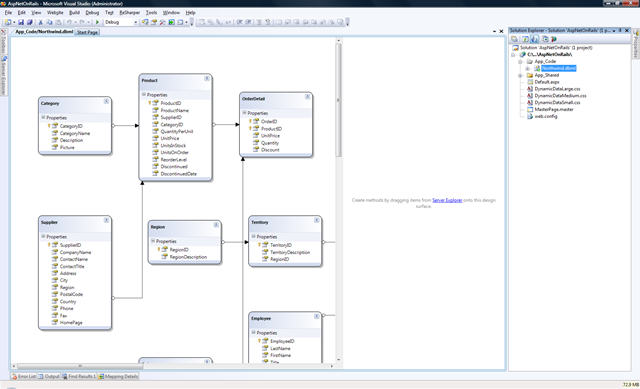Select the Discount property in OrderDetail
This screenshot has width=640, height=389.
[x=270, y=150]
